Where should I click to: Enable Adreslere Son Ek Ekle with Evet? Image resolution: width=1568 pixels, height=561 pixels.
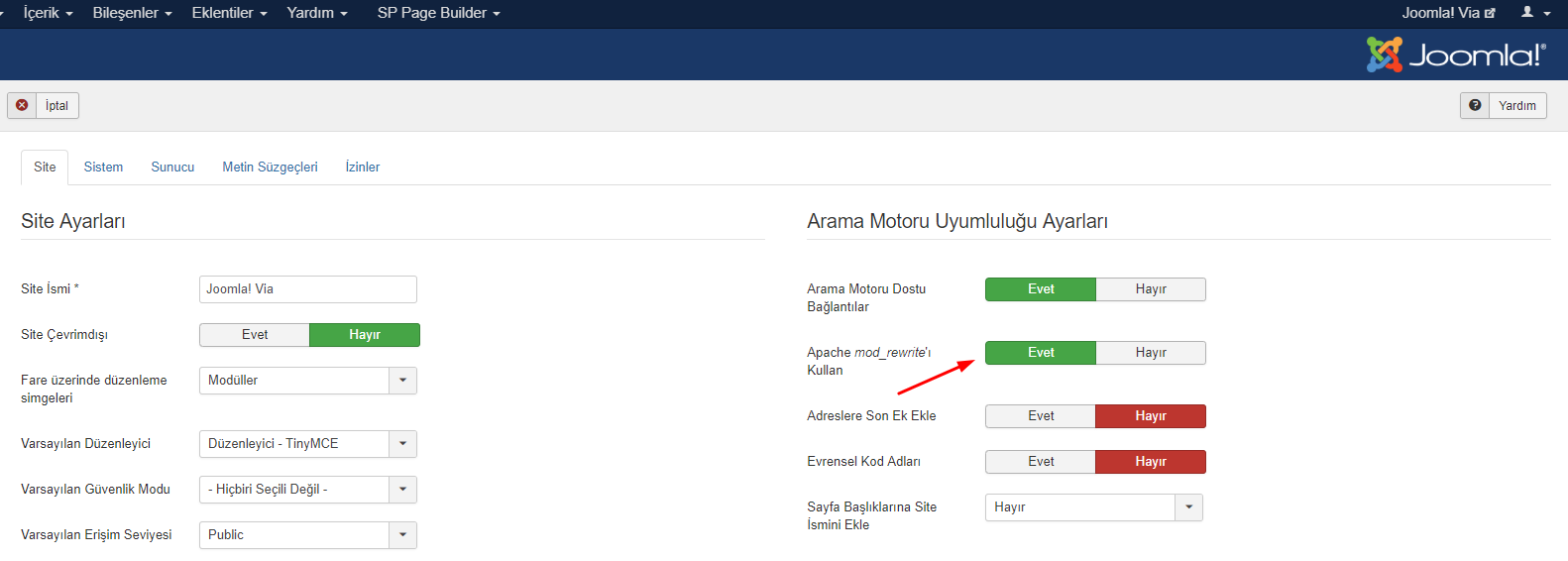pyautogui.click(x=1041, y=416)
